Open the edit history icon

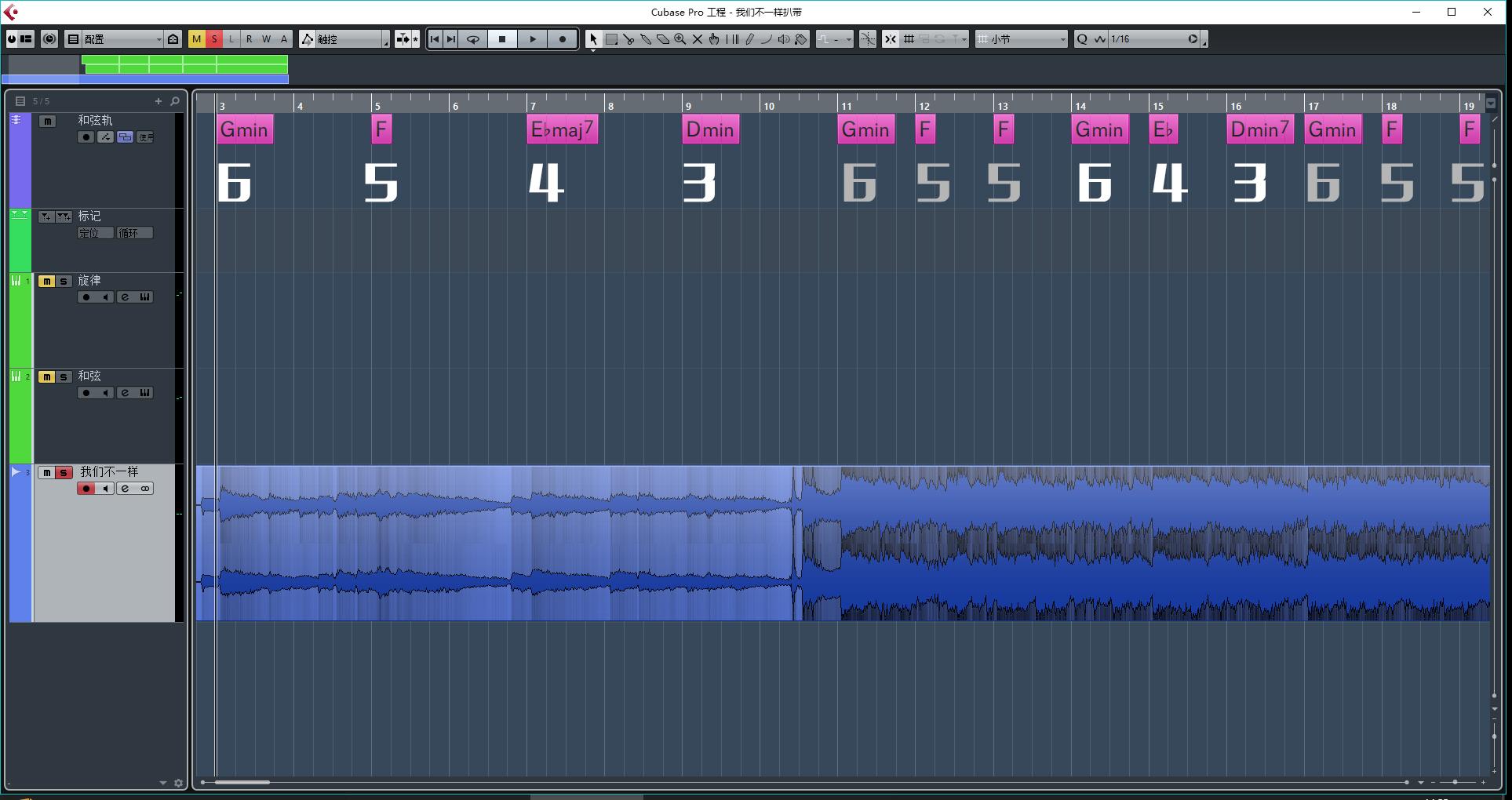pos(49,38)
